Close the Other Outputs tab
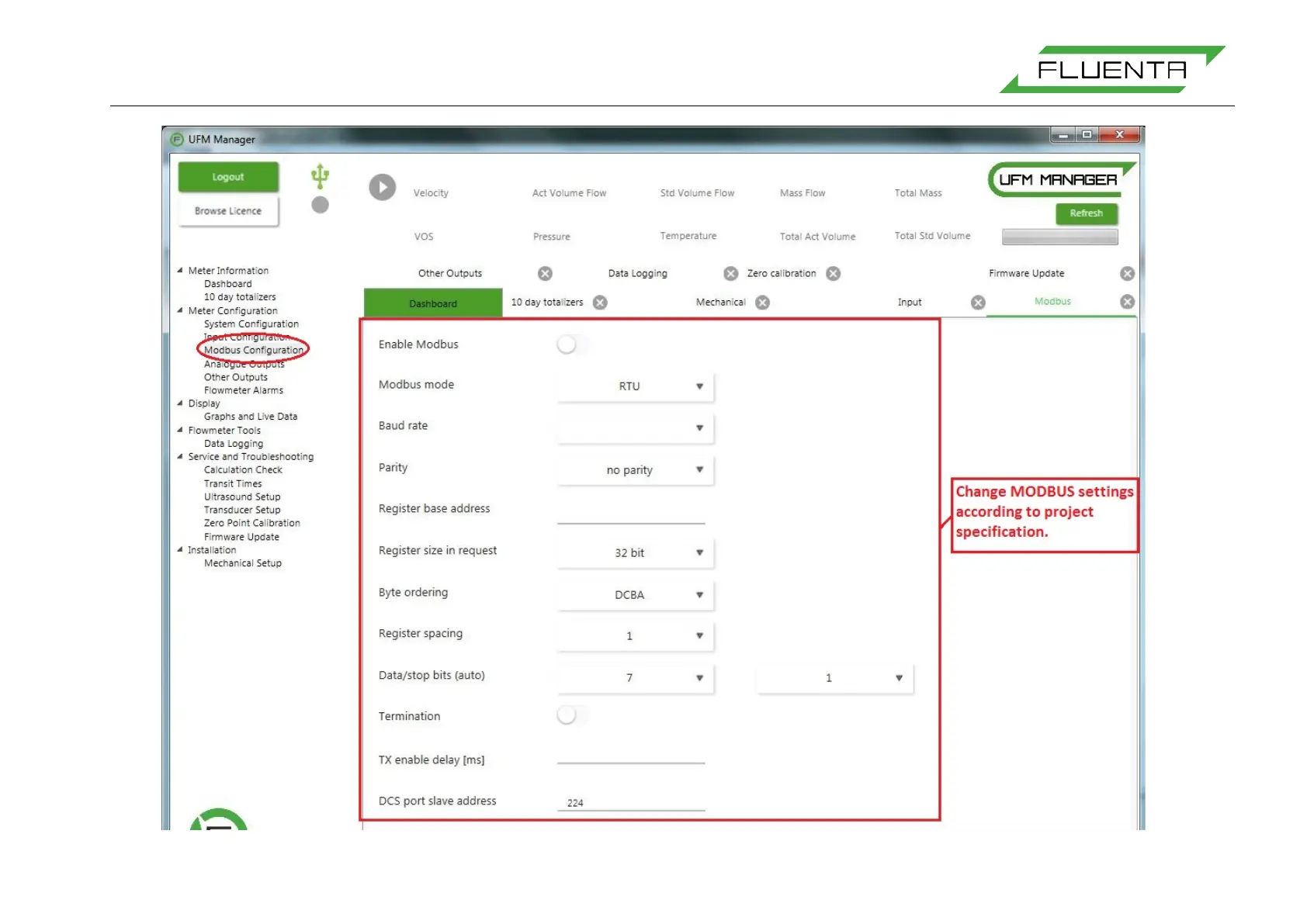 (546, 273)
